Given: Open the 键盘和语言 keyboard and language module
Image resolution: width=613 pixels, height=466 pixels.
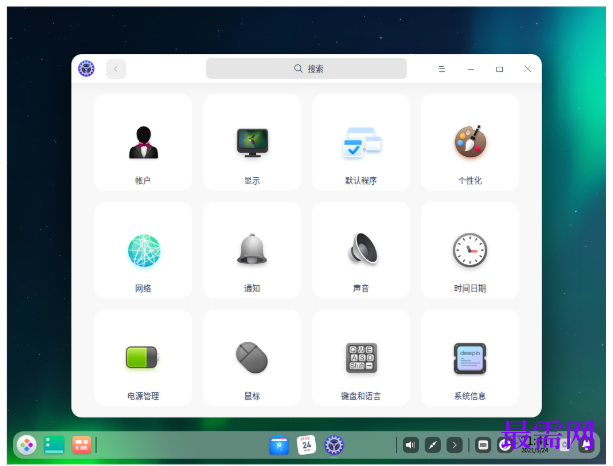Looking at the screenshot, I should [x=361, y=358].
